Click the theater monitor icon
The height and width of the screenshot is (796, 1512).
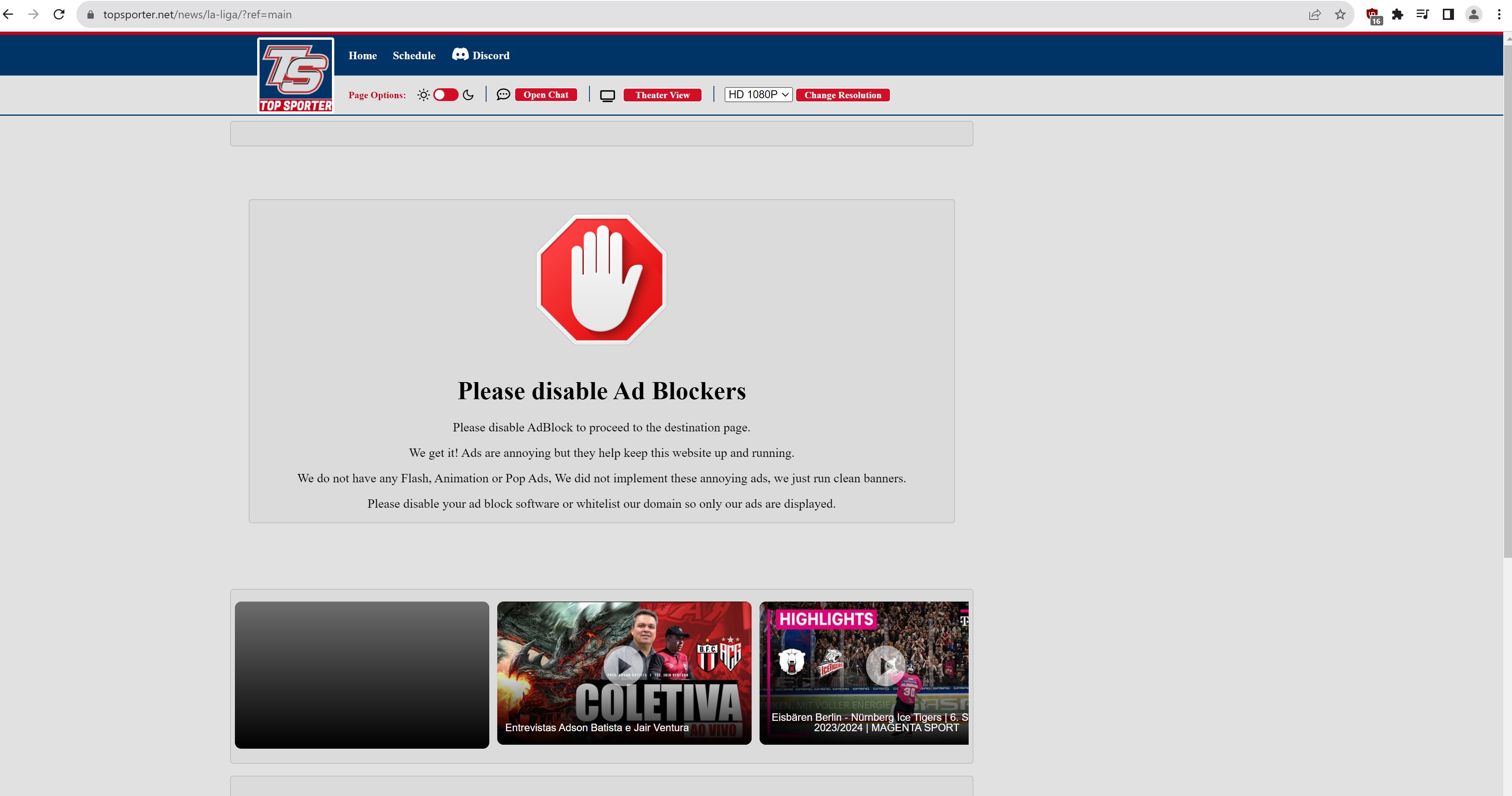click(x=607, y=96)
